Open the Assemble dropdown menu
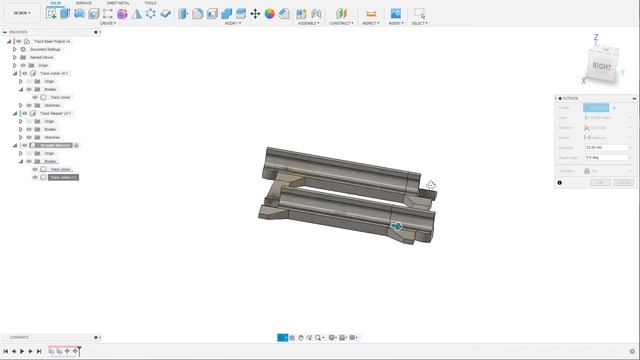The height and width of the screenshot is (360, 640). click(x=309, y=23)
